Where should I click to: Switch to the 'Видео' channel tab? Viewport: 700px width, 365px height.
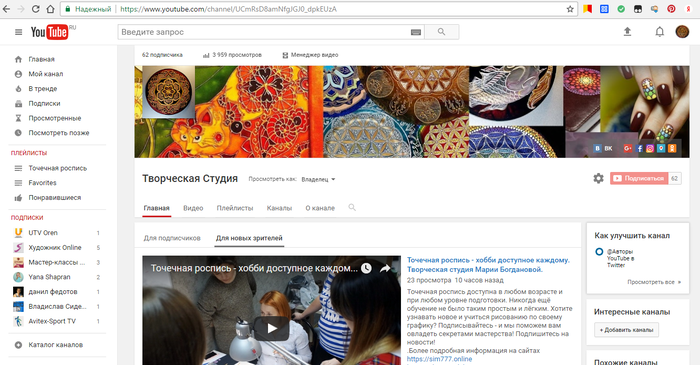tap(193, 208)
